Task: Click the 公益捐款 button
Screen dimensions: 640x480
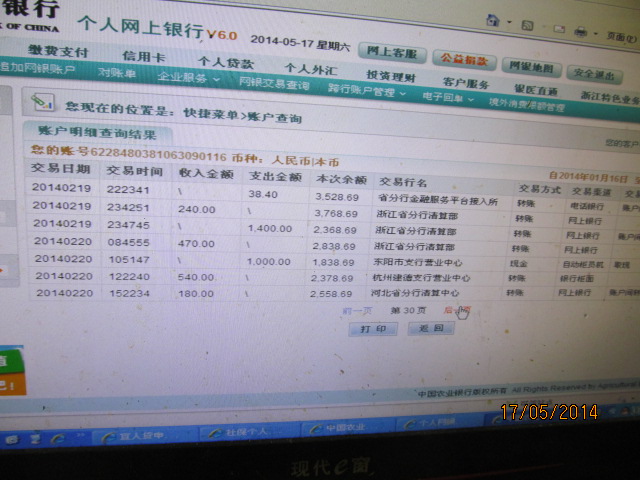Action: (x=464, y=60)
